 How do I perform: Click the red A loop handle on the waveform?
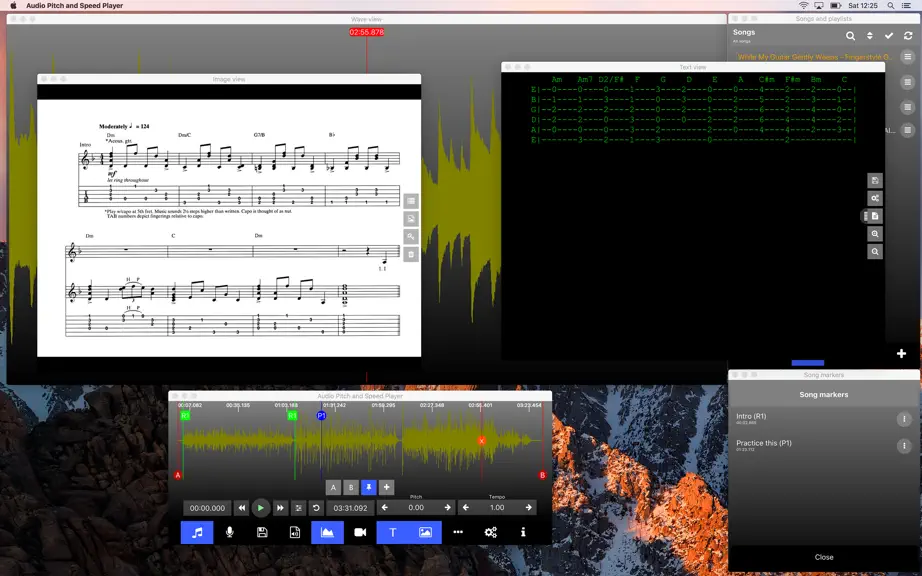pos(178,475)
